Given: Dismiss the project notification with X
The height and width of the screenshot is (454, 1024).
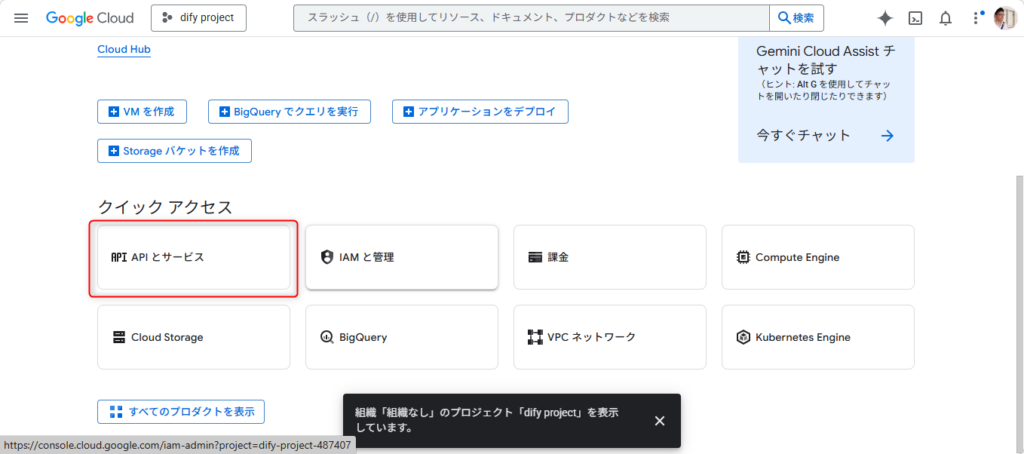Looking at the screenshot, I should coord(659,420).
